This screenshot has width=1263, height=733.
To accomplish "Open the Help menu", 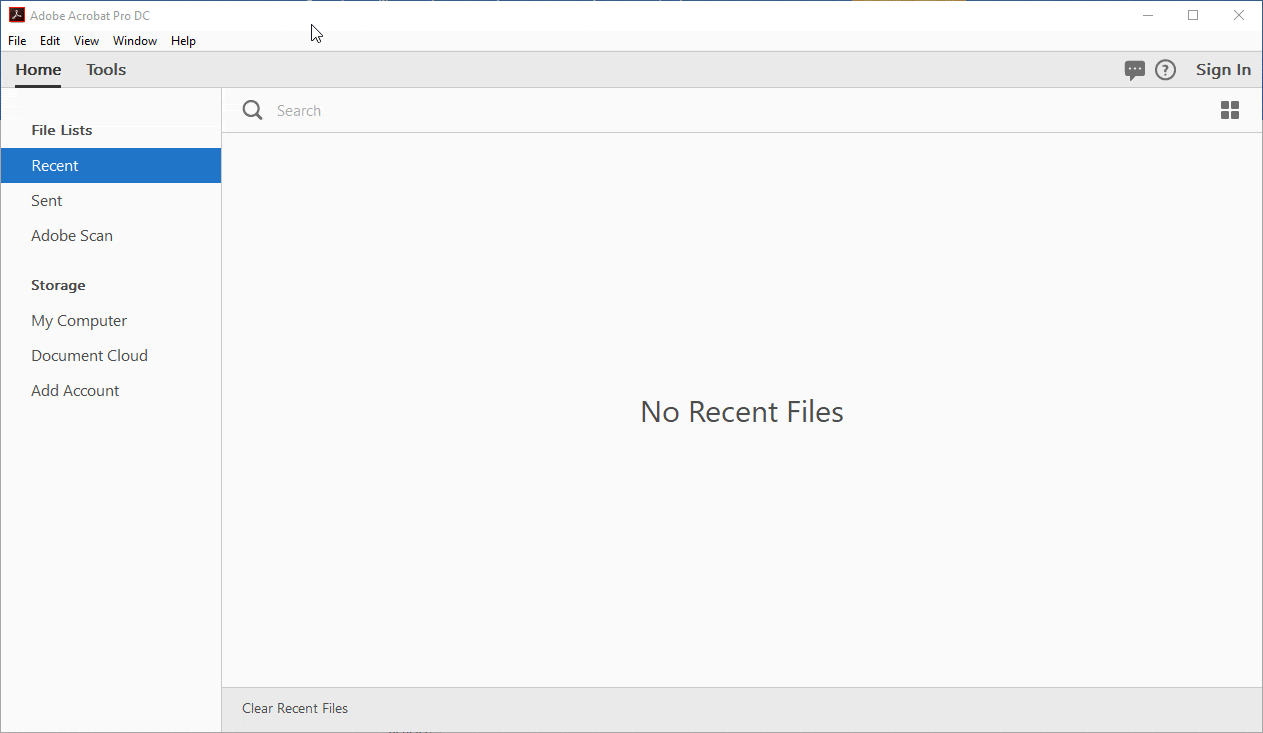I will click(x=183, y=41).
